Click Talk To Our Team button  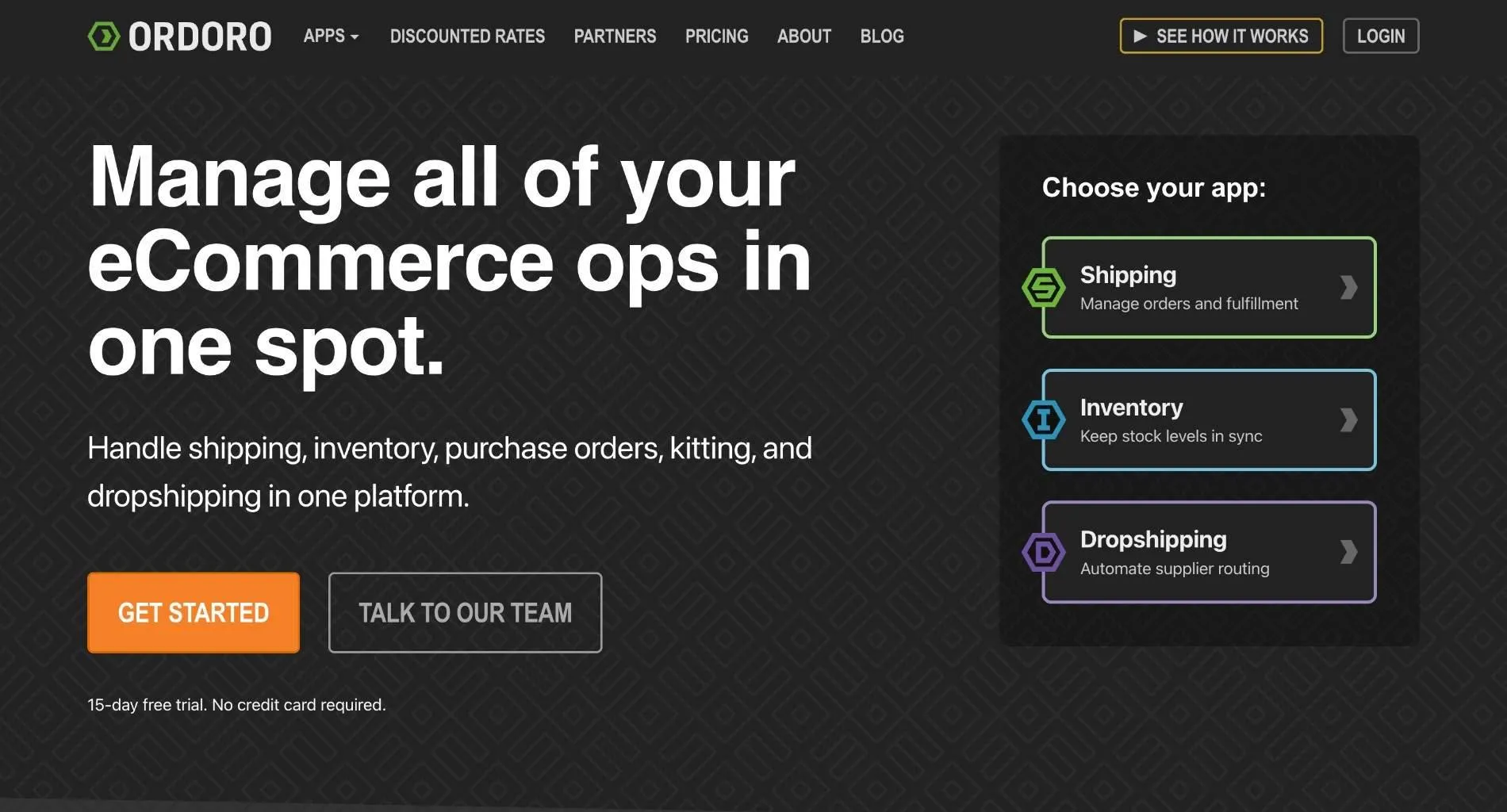tap(465, 612)
